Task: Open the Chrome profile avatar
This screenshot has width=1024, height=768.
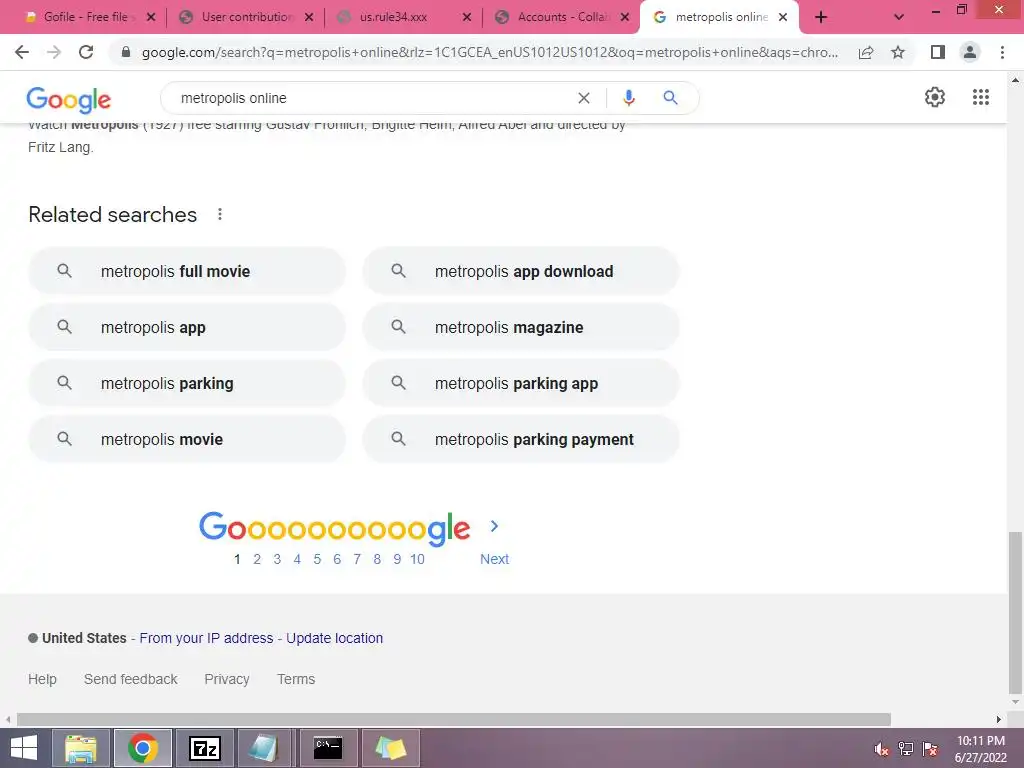Action: click(970, 52)
